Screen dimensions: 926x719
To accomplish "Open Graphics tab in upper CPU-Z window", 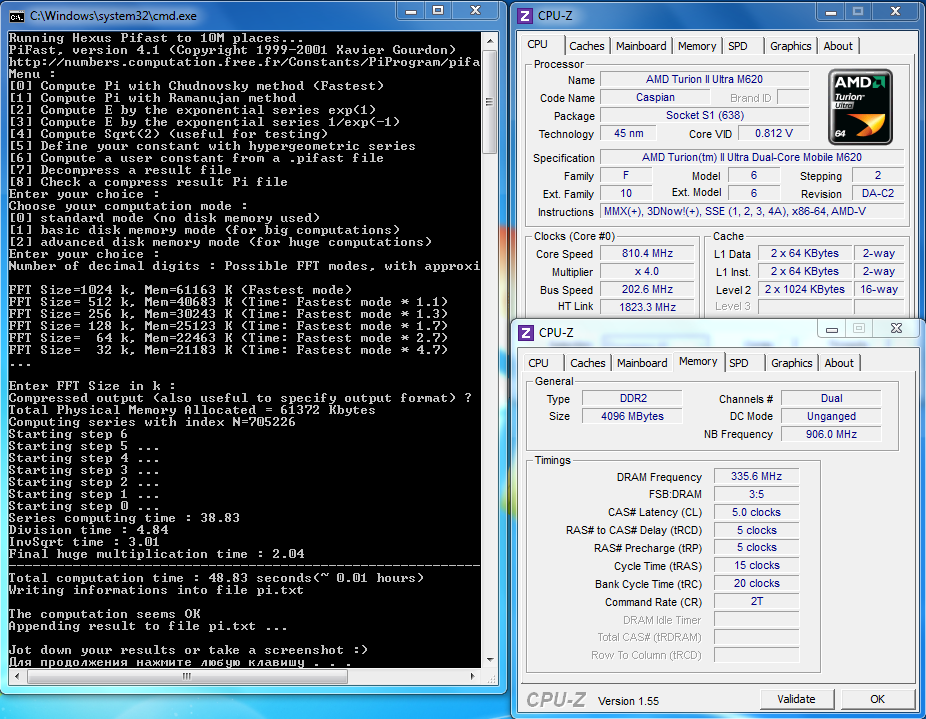I will (x=791, y=46).
